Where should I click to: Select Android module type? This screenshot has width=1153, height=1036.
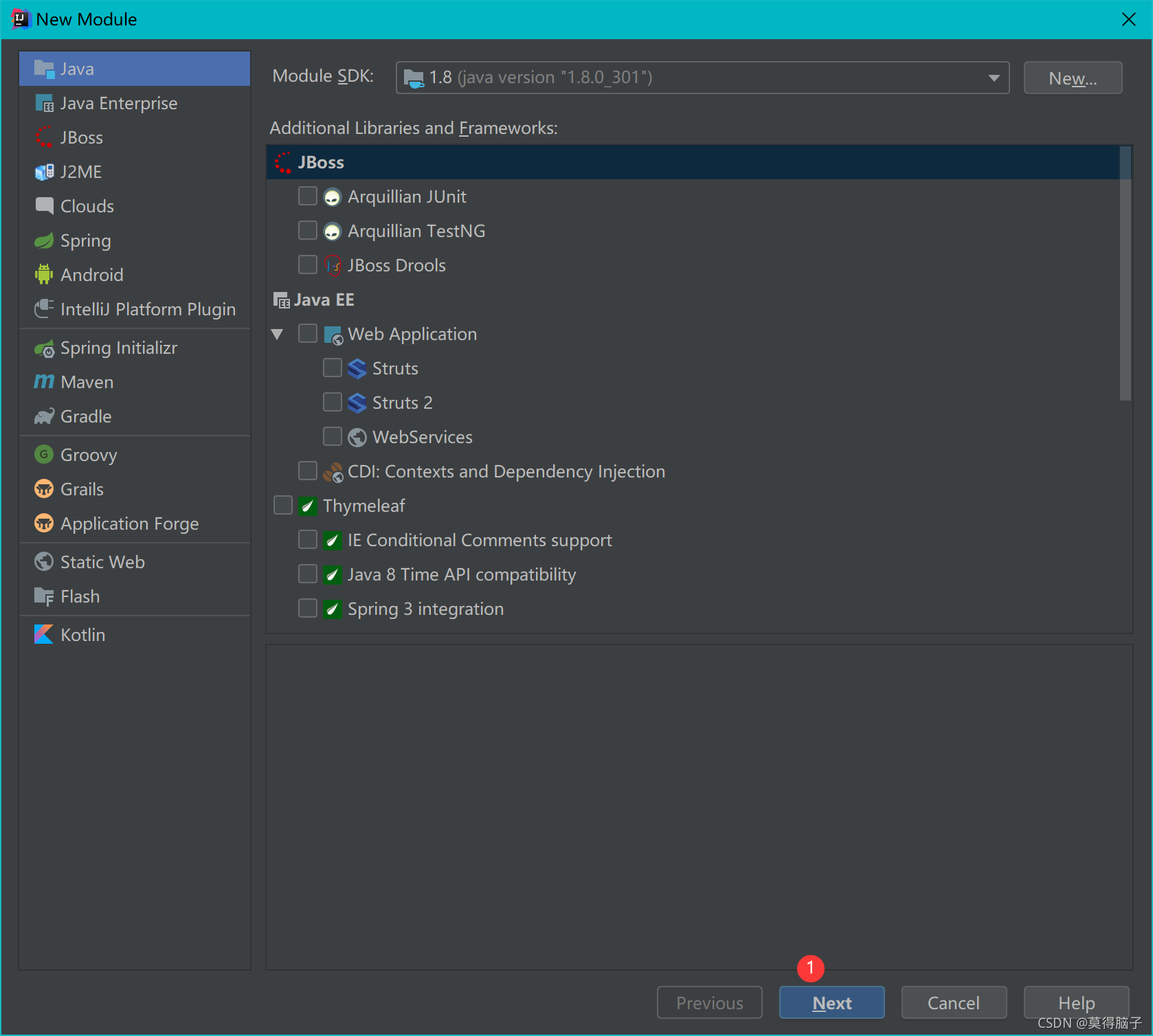[135, 275]
